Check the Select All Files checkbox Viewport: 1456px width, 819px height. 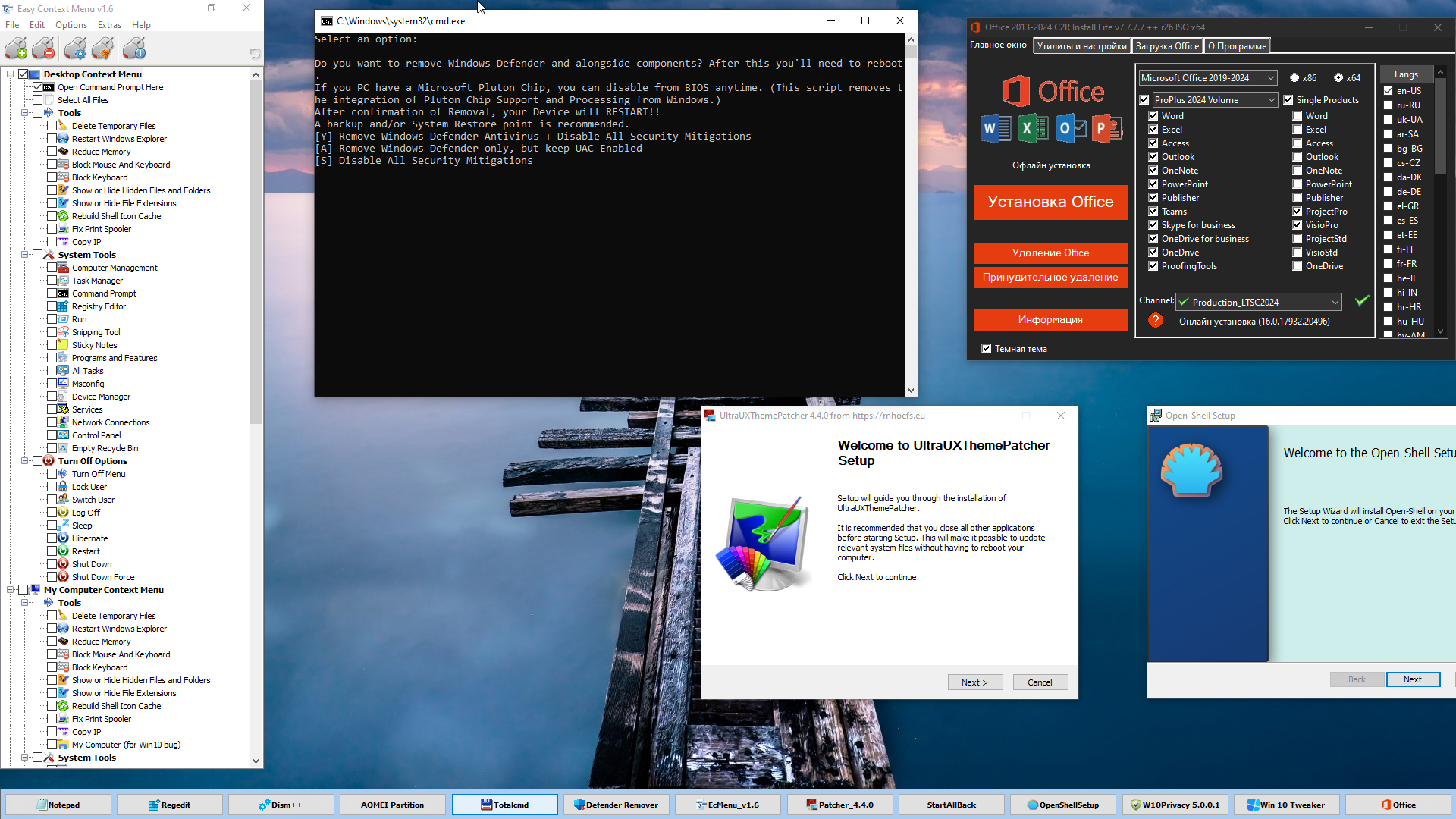coord(37,100)
